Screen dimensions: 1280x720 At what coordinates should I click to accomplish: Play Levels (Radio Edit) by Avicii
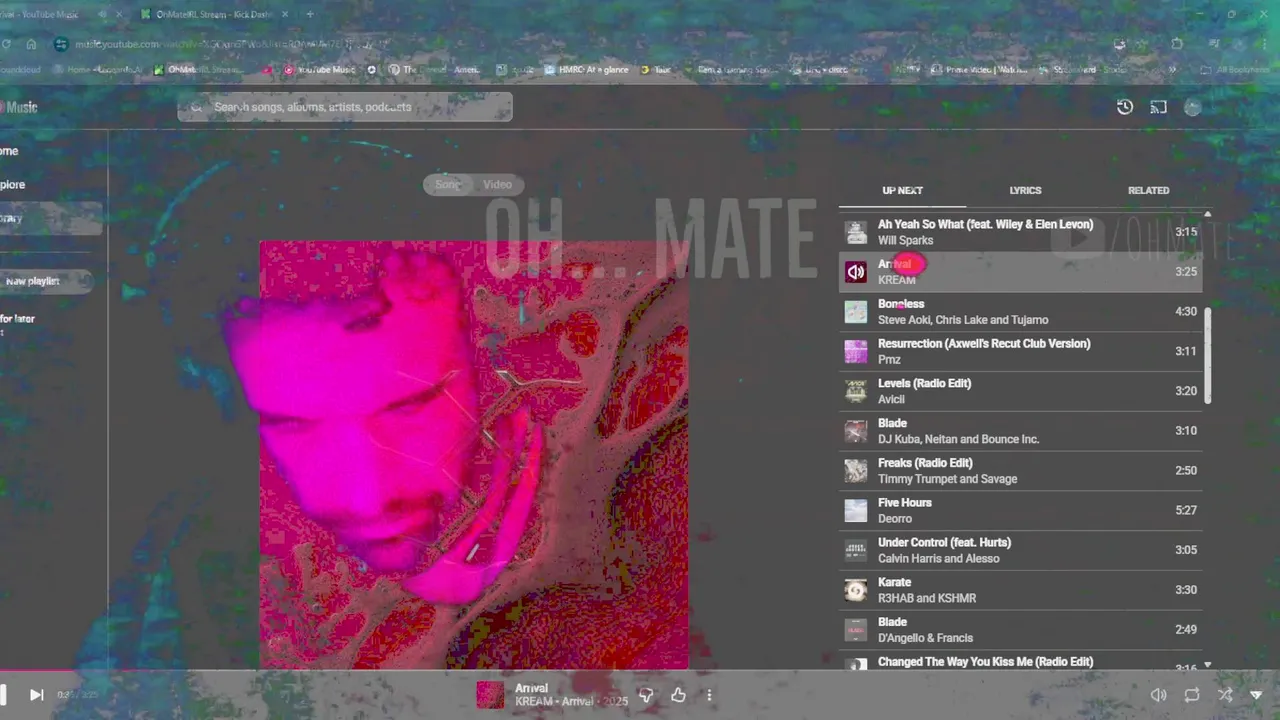pyautogui.click(x=1020, y=391)
